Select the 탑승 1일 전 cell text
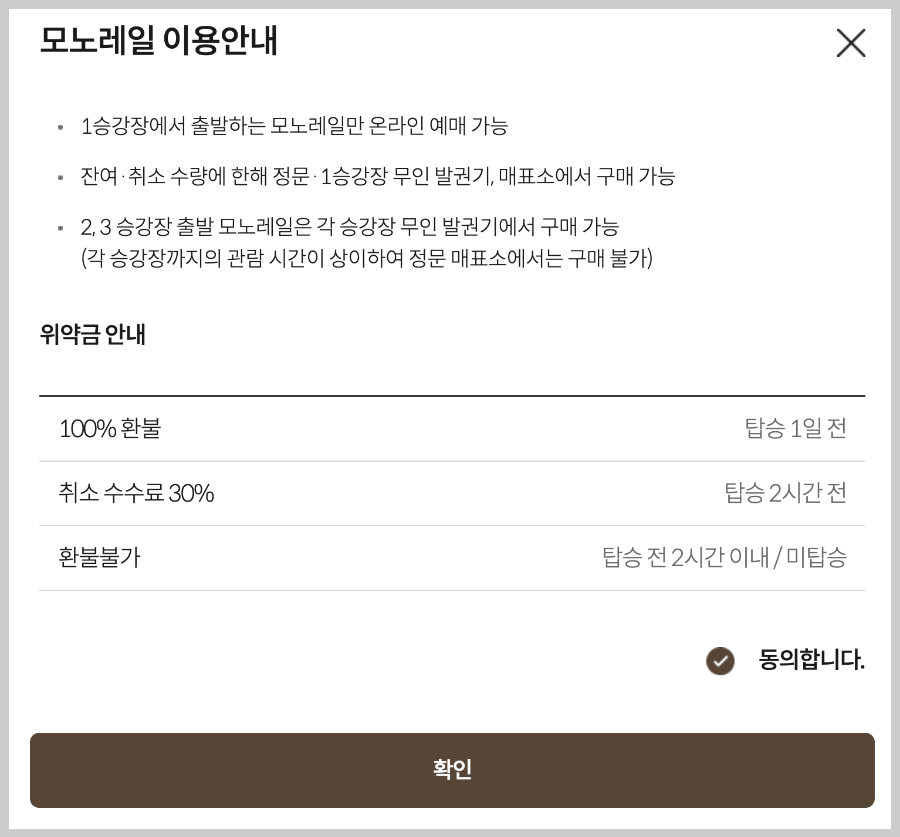The image size is (900, 837). [795, 427]
